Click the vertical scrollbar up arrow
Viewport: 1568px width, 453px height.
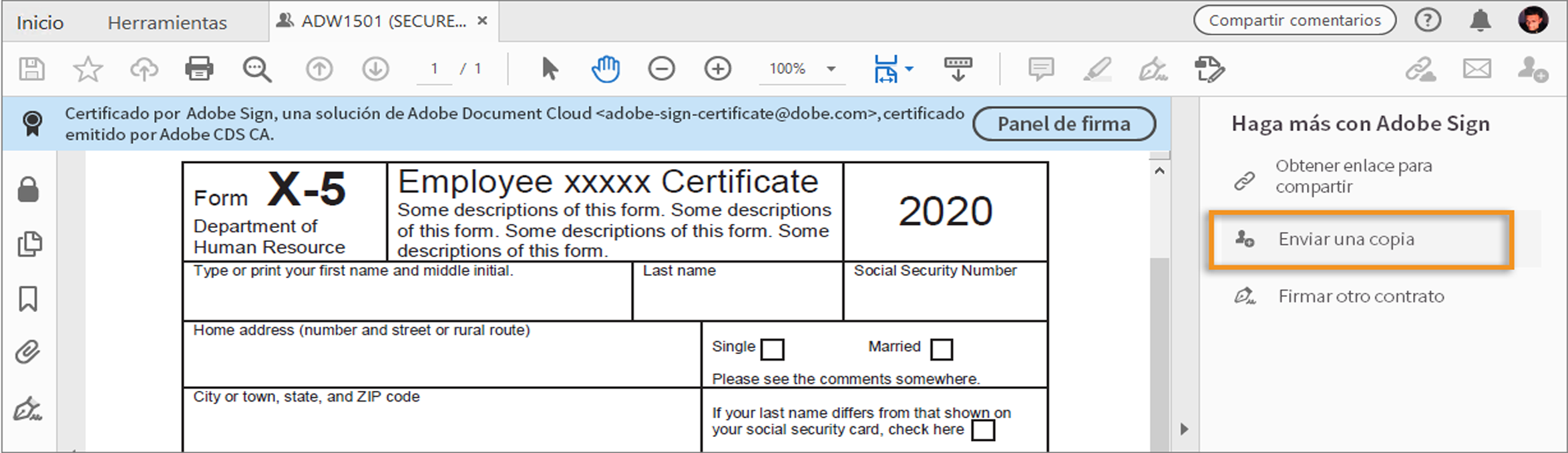click(x=1160, y=171)
